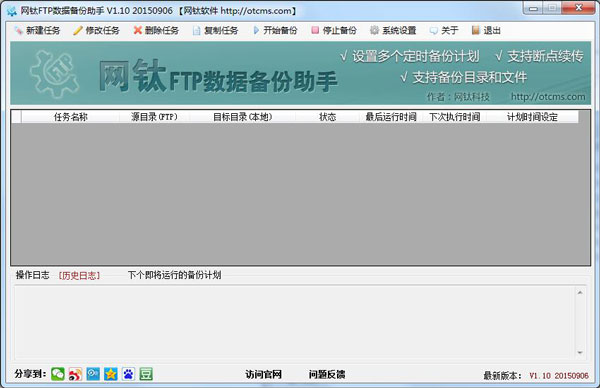This screenshot has width=600, height=388.
Task: Click the http://otcms.com banner link
Action: [x=548, y=97]
